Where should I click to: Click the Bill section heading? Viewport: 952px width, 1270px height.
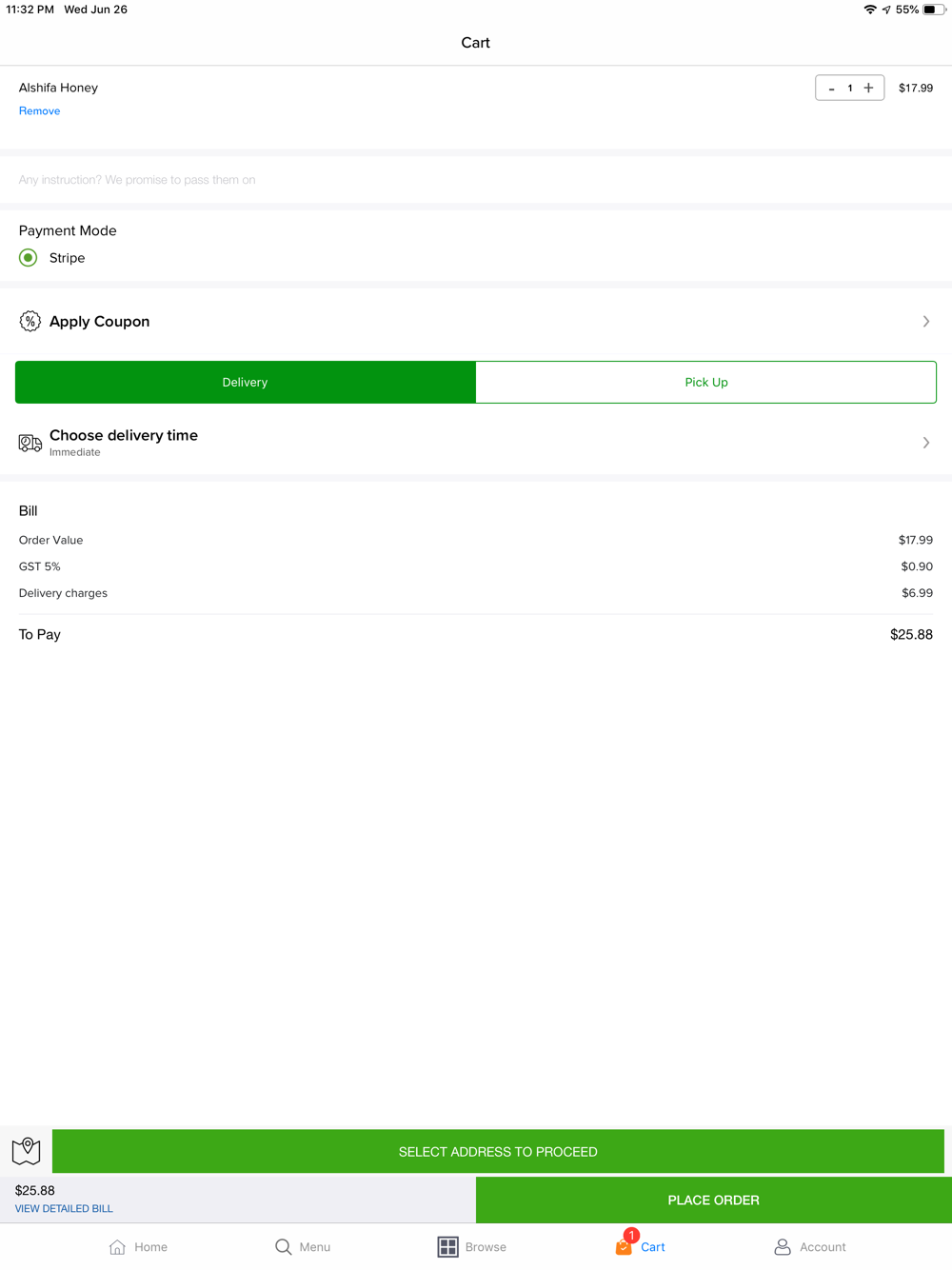tap(29, 511)
